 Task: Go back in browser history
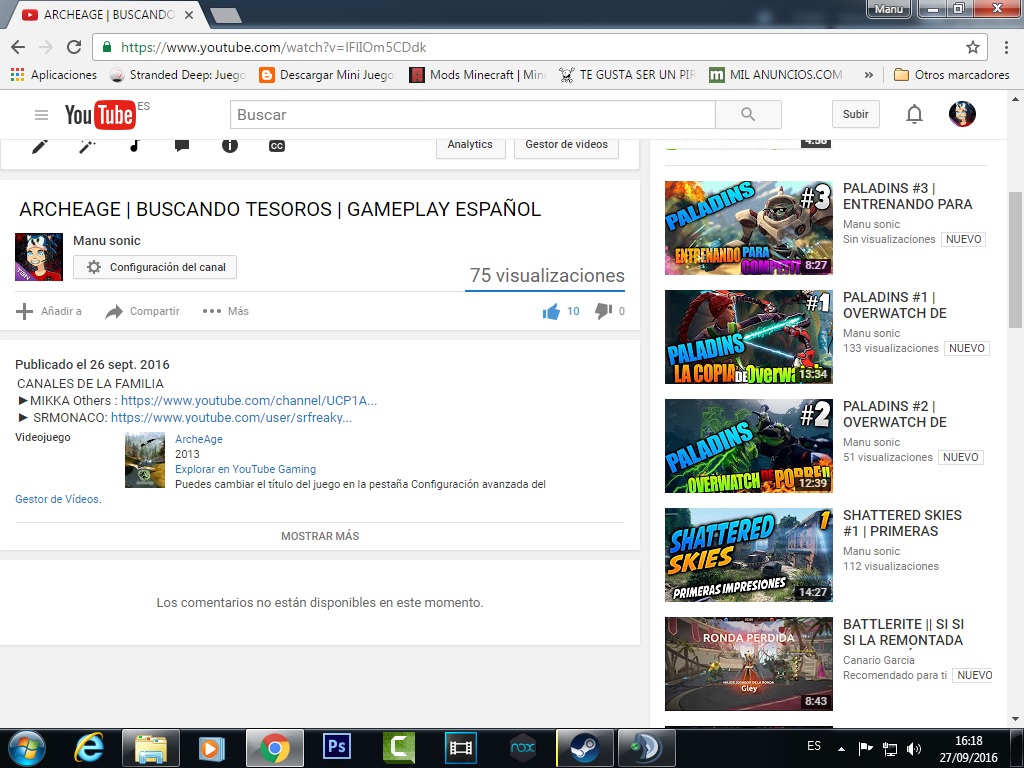[18, 47]
